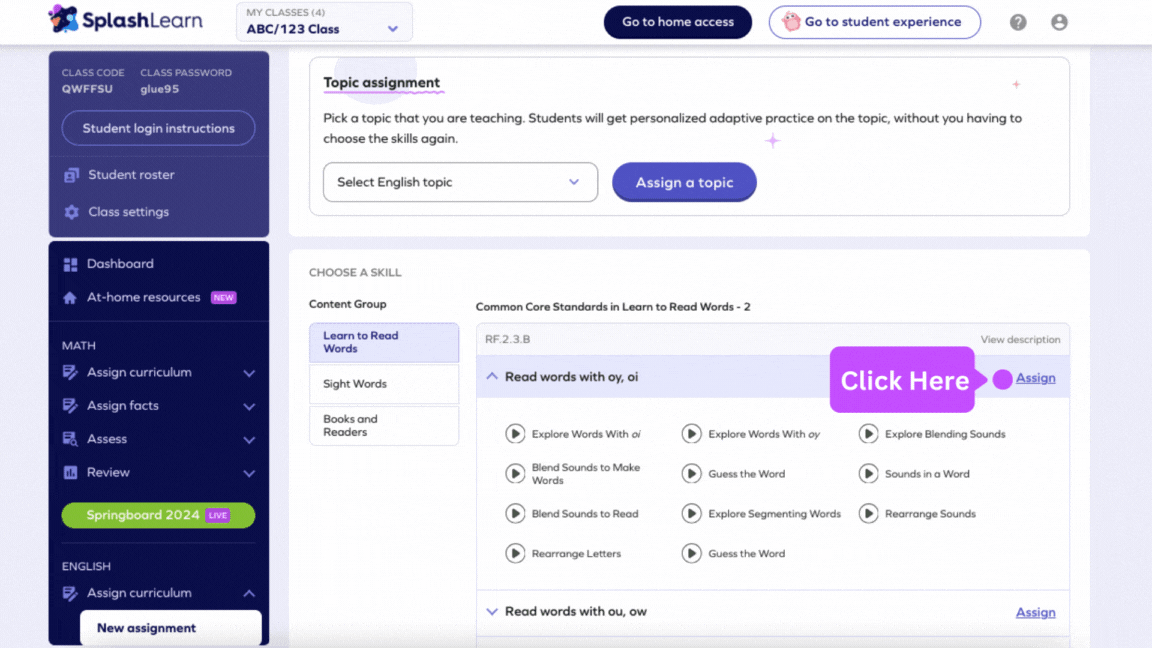
Task: Select the Sight Words content group
Action: click(x=383, y=384)
